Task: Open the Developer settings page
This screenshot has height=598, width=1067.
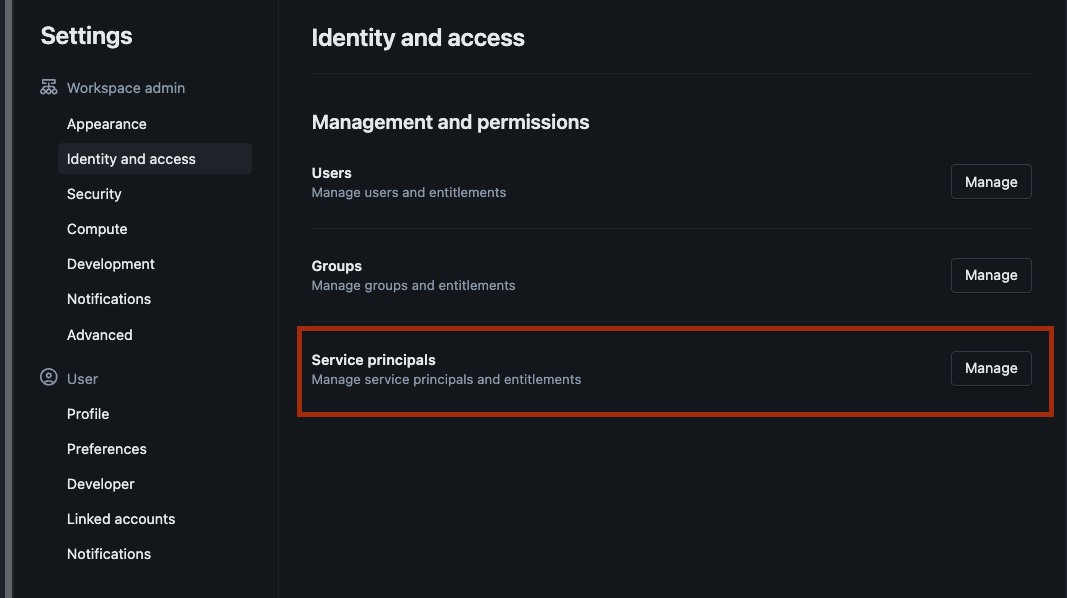Action: pyautogui.click(x=100, y=484)
